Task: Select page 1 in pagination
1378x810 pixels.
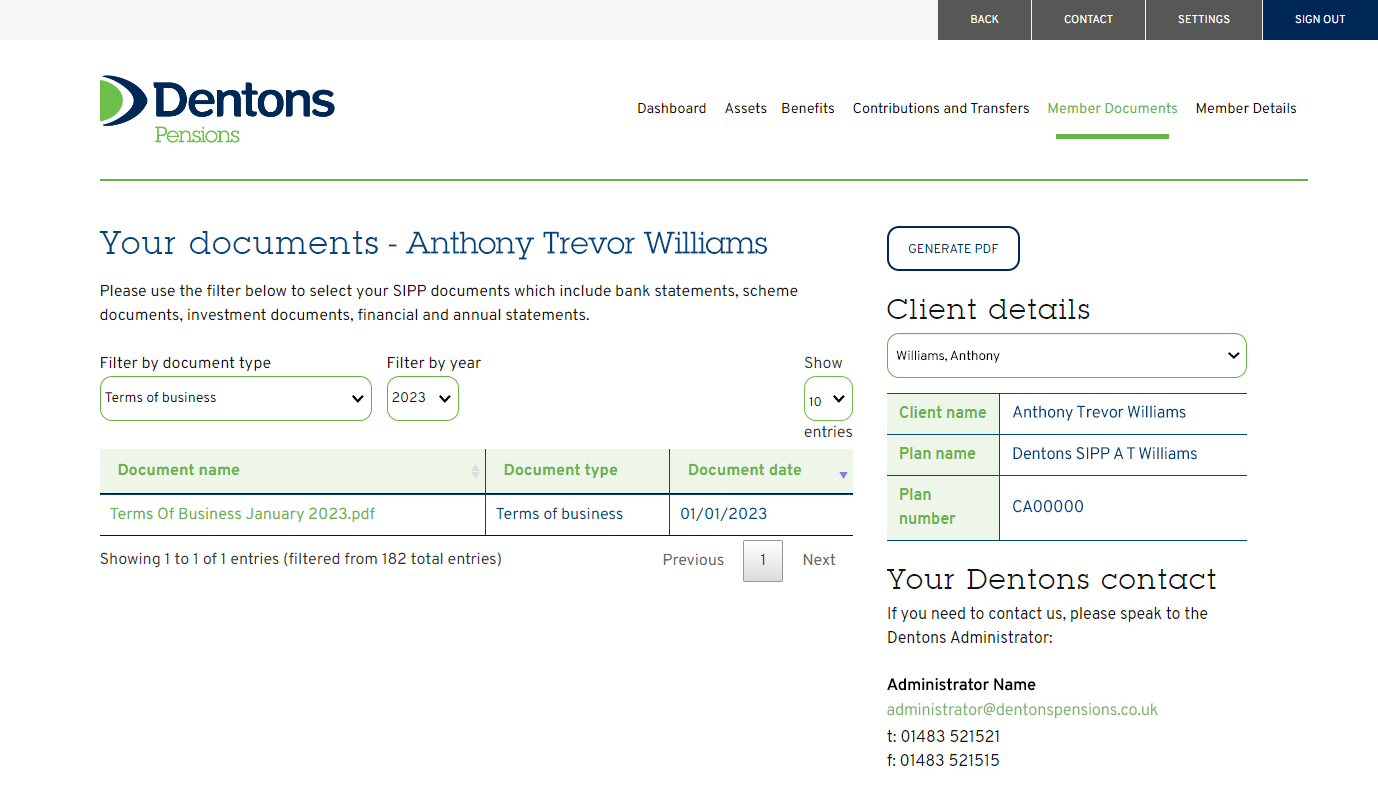Action: (x=763, y=561)
